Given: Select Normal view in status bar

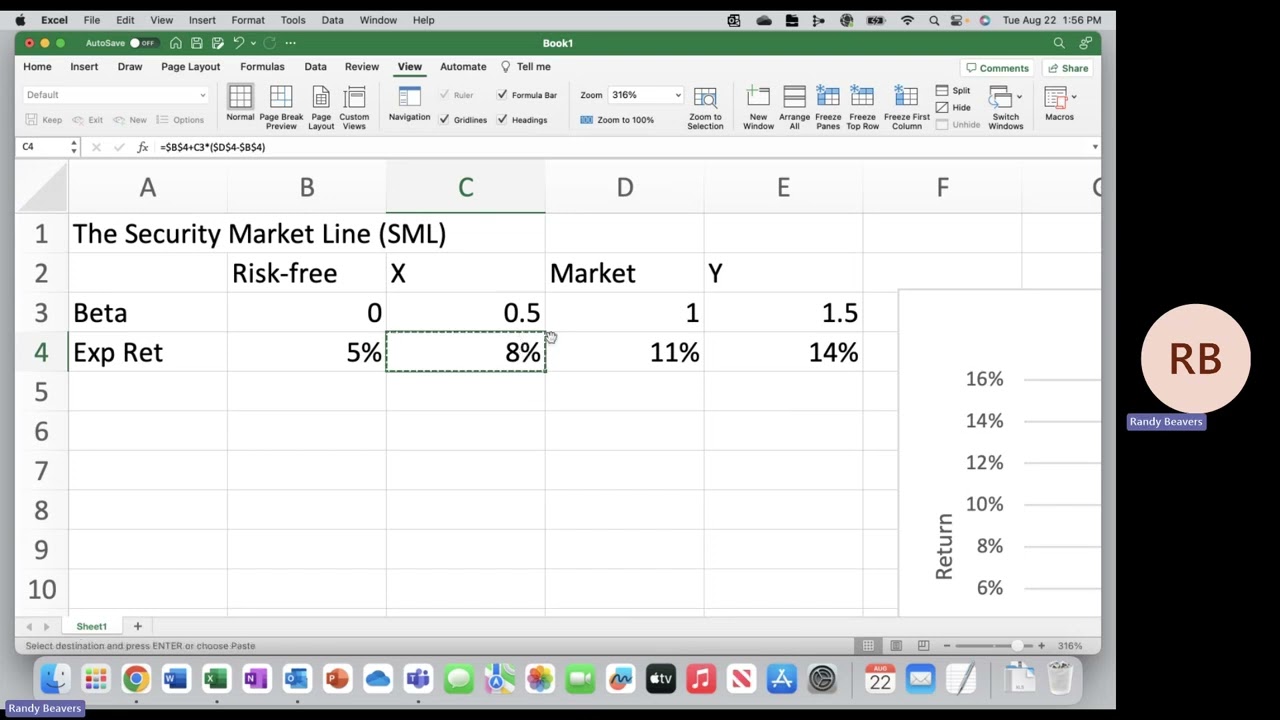Looking at the screenshot, I should (868, 646).
